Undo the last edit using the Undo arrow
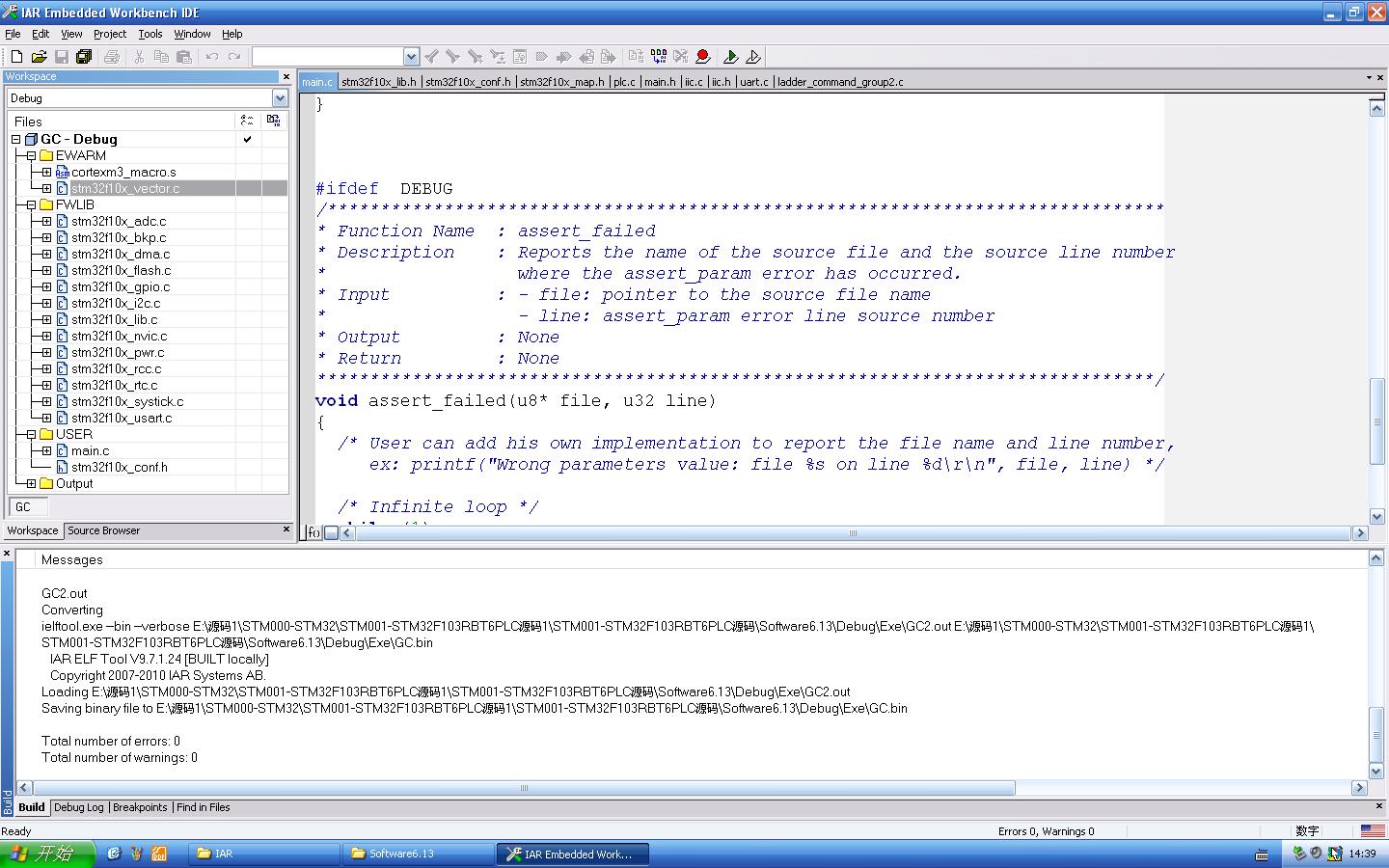 point(211,57)
